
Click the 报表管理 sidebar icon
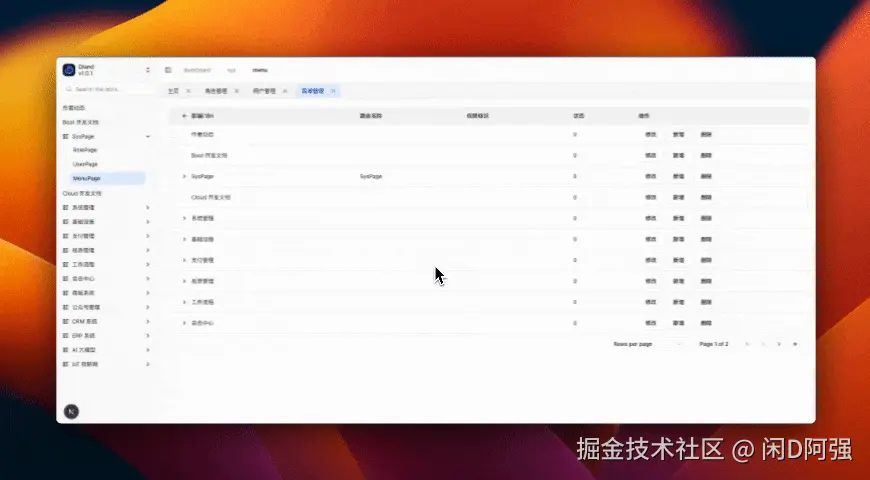pyautogui.click(x=65, y=250)
